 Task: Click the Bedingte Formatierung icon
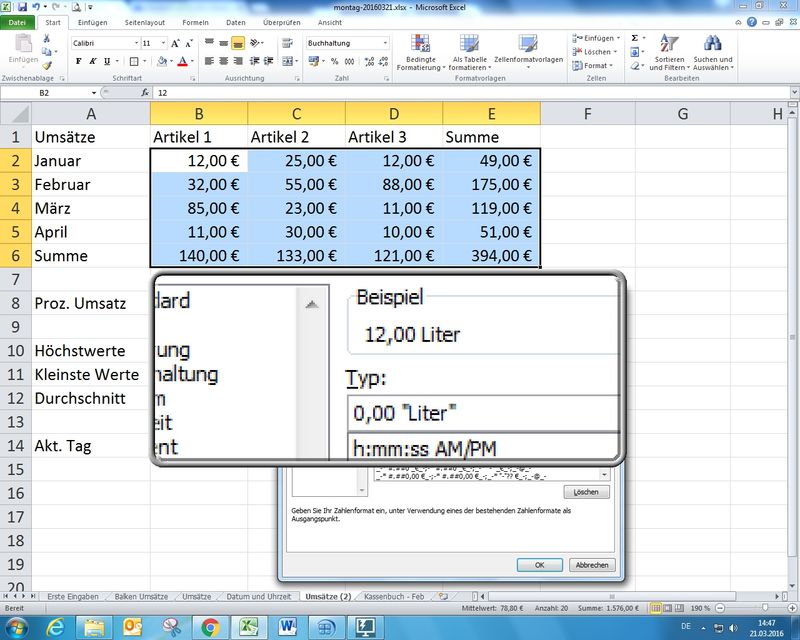421,52
